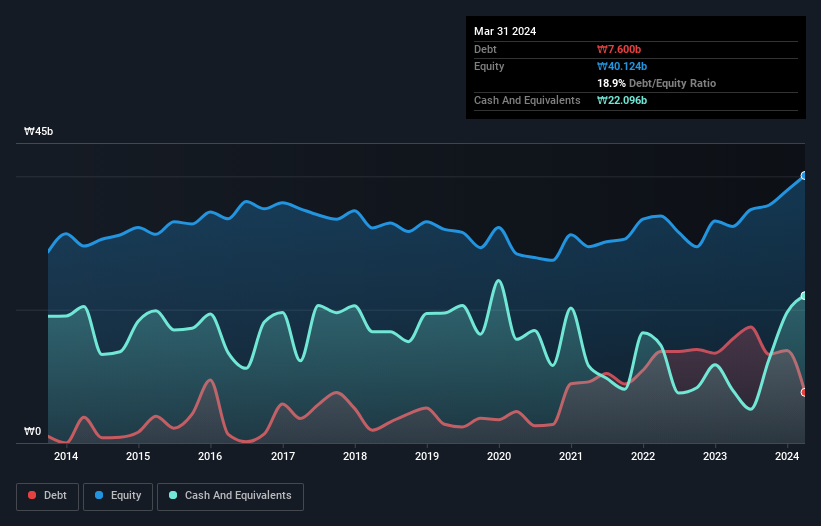Image resolution: width=821 pixels, height=526 pixels.
Task: Click the Debt label in tooltip
Action: point(485,49)
